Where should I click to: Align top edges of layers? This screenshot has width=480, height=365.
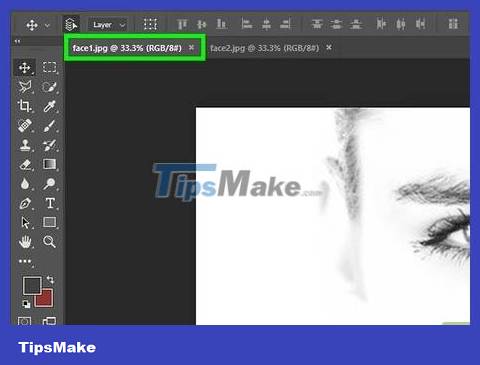tap(182, 24)
